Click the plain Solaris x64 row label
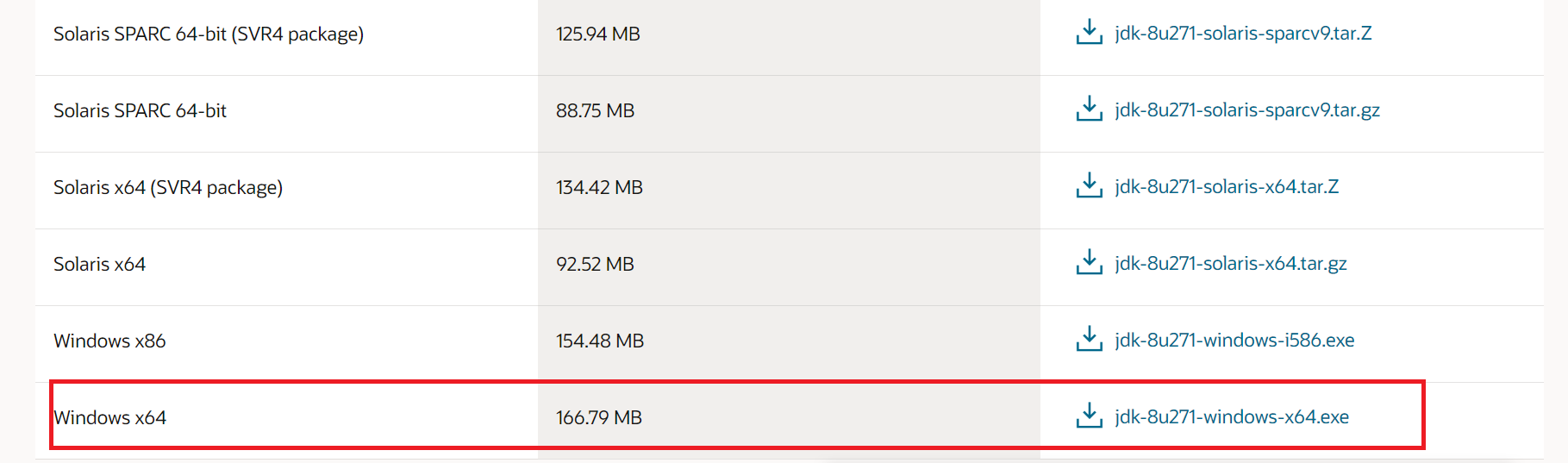Viewport: 1568px width, 463px height. (99, 264)
